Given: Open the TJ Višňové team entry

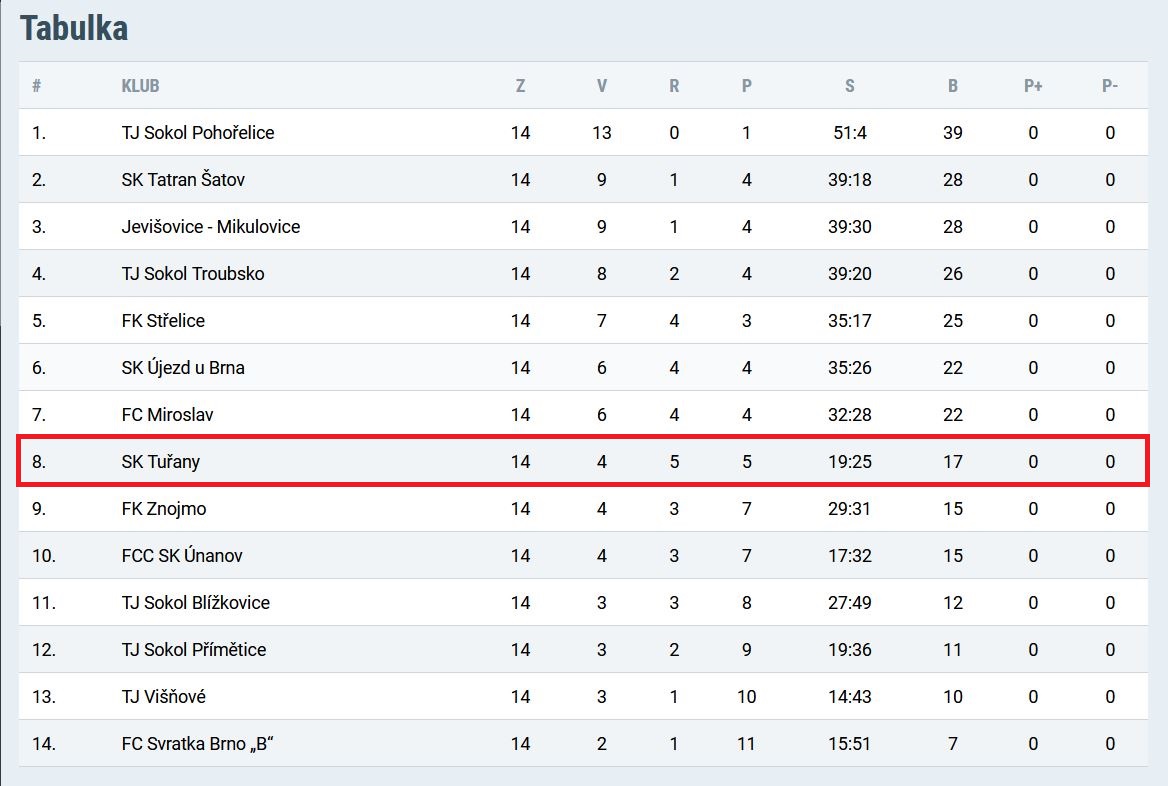Looking at the screenshot, I should pyautogui.click(x=164, y=696).
